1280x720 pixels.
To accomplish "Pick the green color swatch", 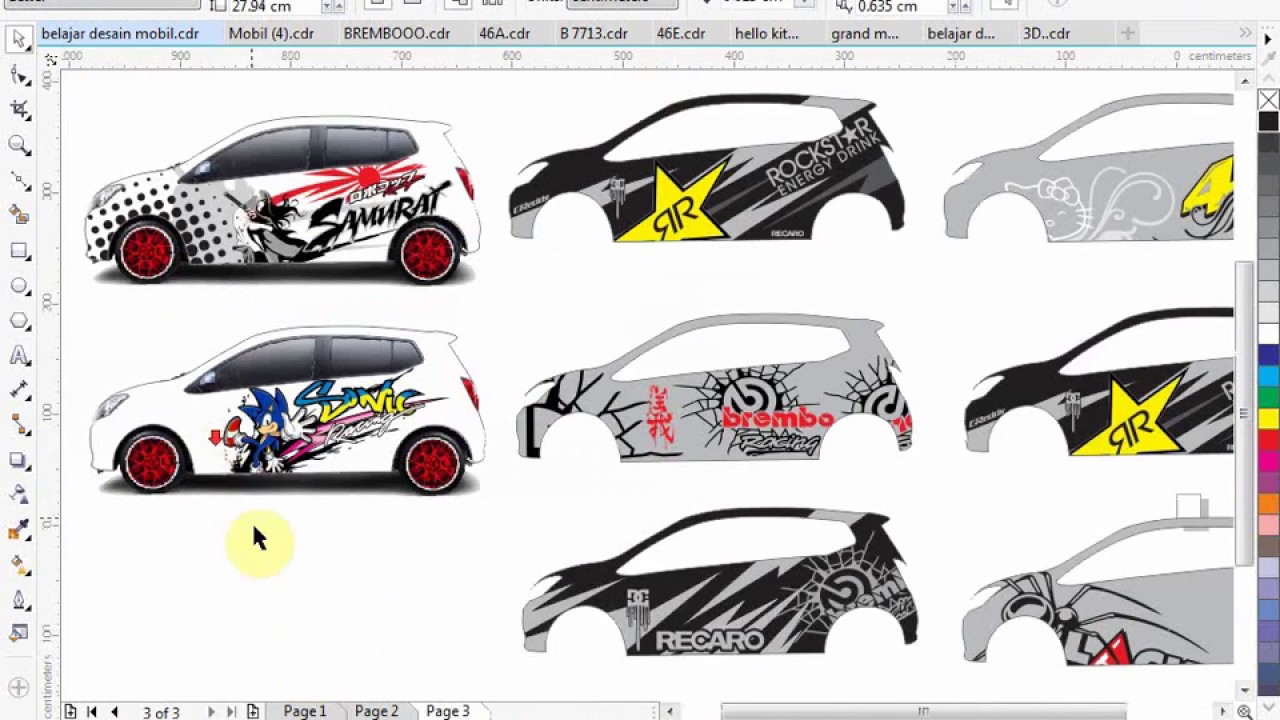I will tap(1268, 396).
